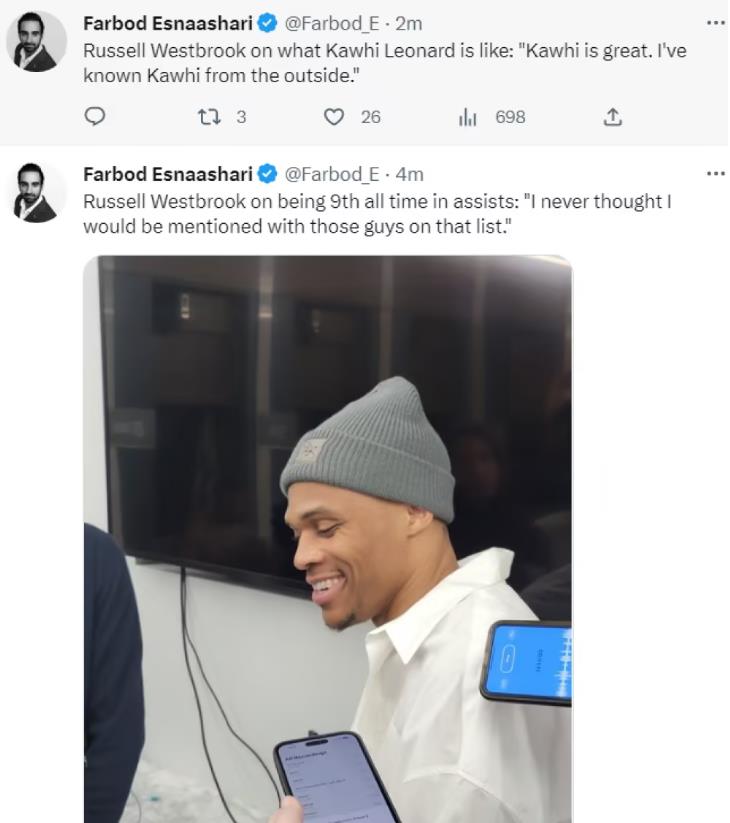
Task: Open more options on the 2m-old tweet
Action: [x=714, y=22]
